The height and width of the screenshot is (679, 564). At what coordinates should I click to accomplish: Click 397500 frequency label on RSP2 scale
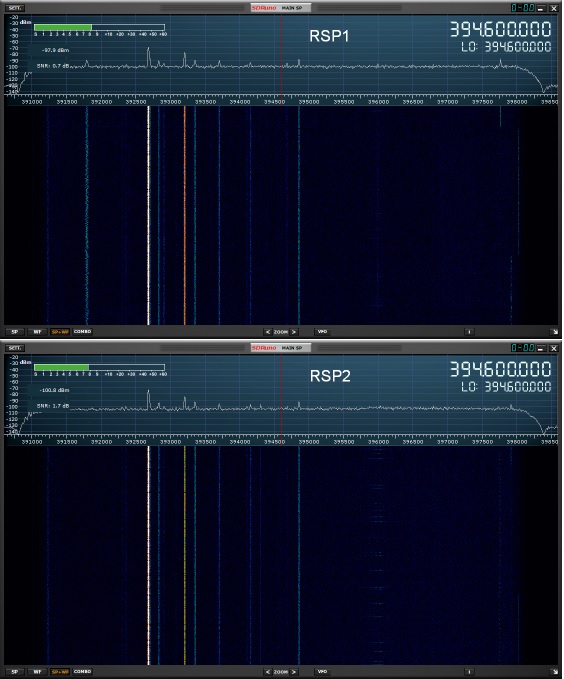click(x=482, y=442)
